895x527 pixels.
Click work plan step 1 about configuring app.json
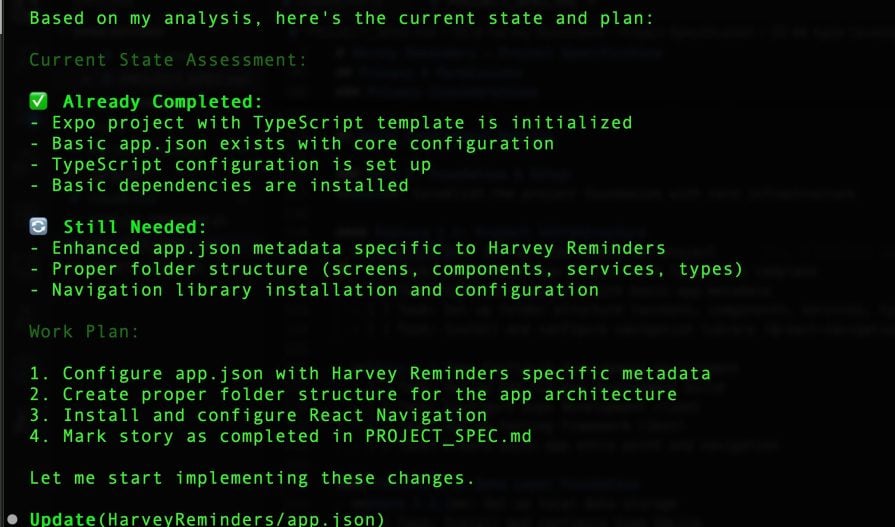click(x=369, y=373)
